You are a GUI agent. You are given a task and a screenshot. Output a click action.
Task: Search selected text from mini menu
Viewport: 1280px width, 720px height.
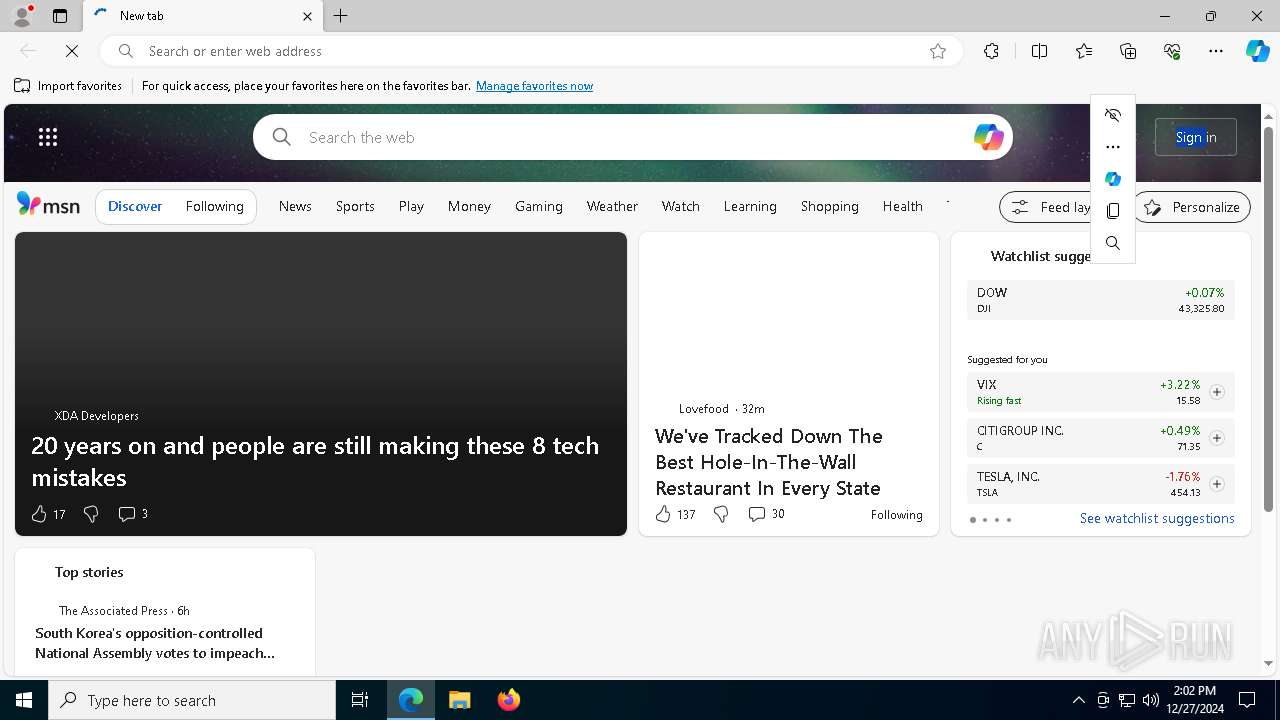1113,243
